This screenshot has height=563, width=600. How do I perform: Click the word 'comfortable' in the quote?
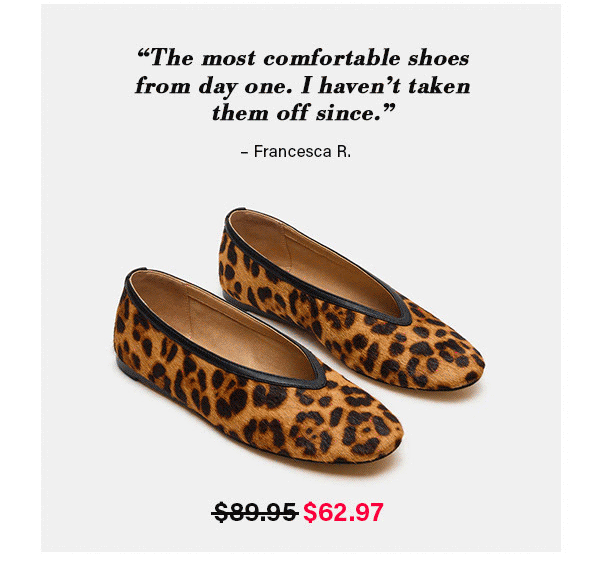pyautogui.click(x=332, y=58)
